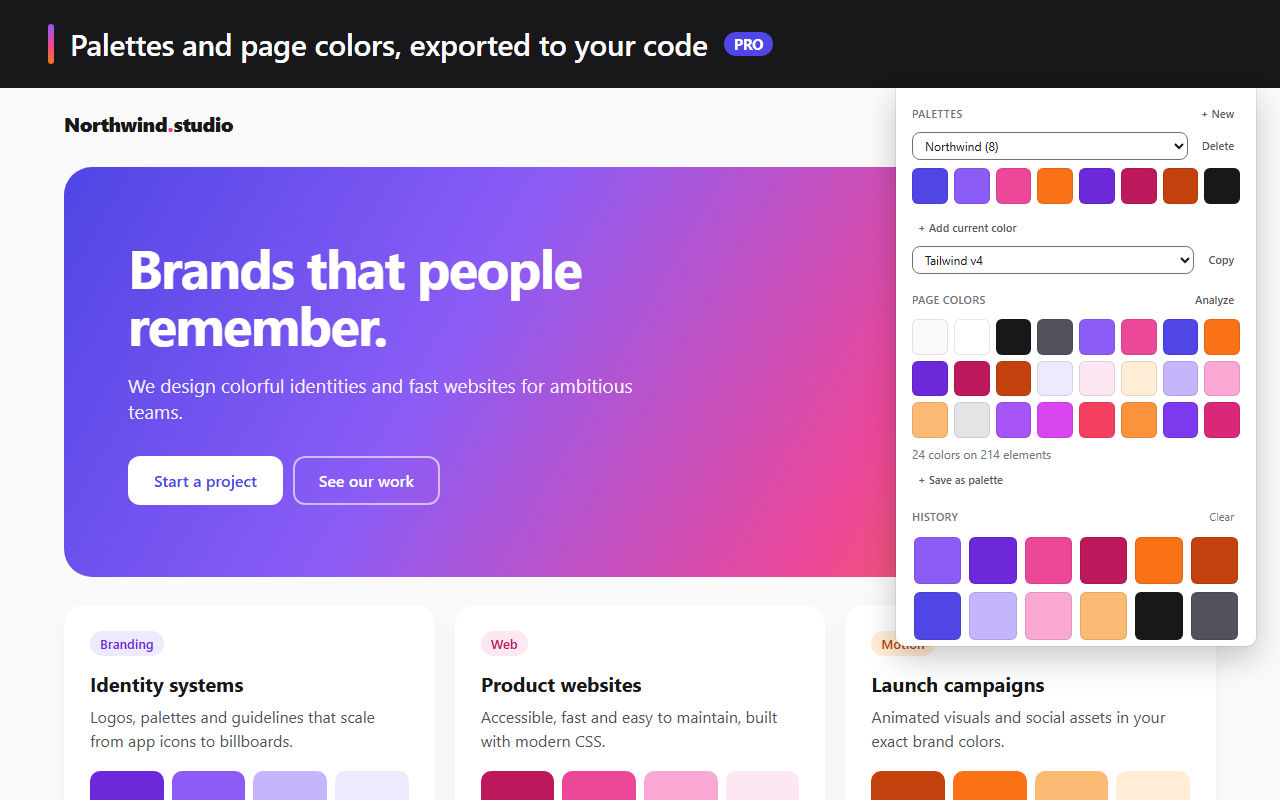Select the pure white swatch in Page Colors
Screen dimensions: 1280x800
coord(972,337)
